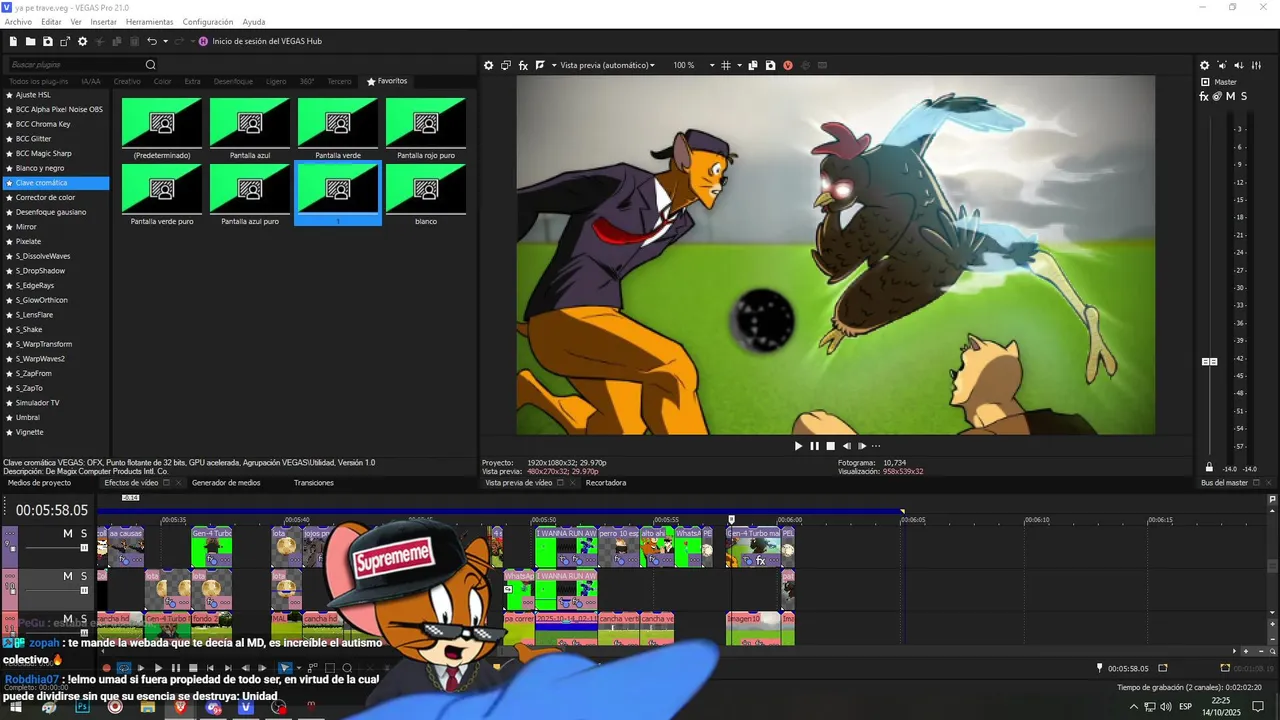Click the record button in timeline transport
This screenshot has height=720, width=1280.
106,668
